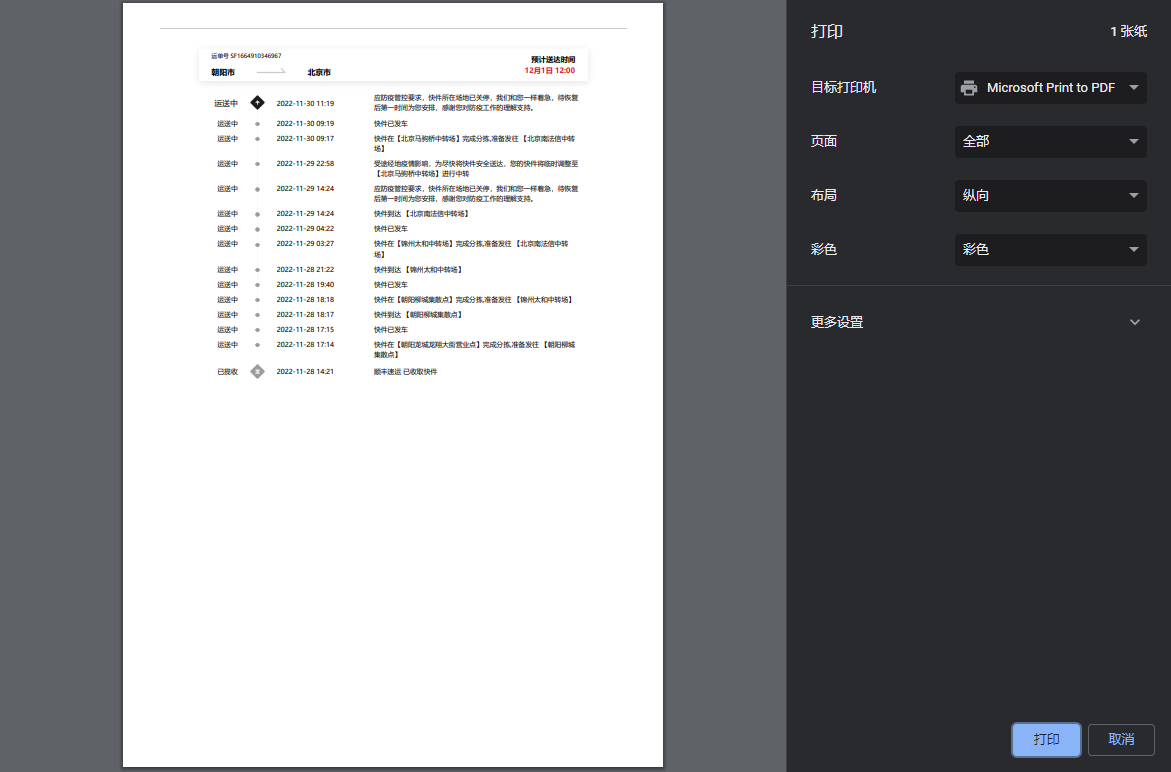Image resolution: width=1171 pixels, height=772 pixels.
Task: Click the timeline dot at 2022-11-28 21:22
Action: [257, 269]
